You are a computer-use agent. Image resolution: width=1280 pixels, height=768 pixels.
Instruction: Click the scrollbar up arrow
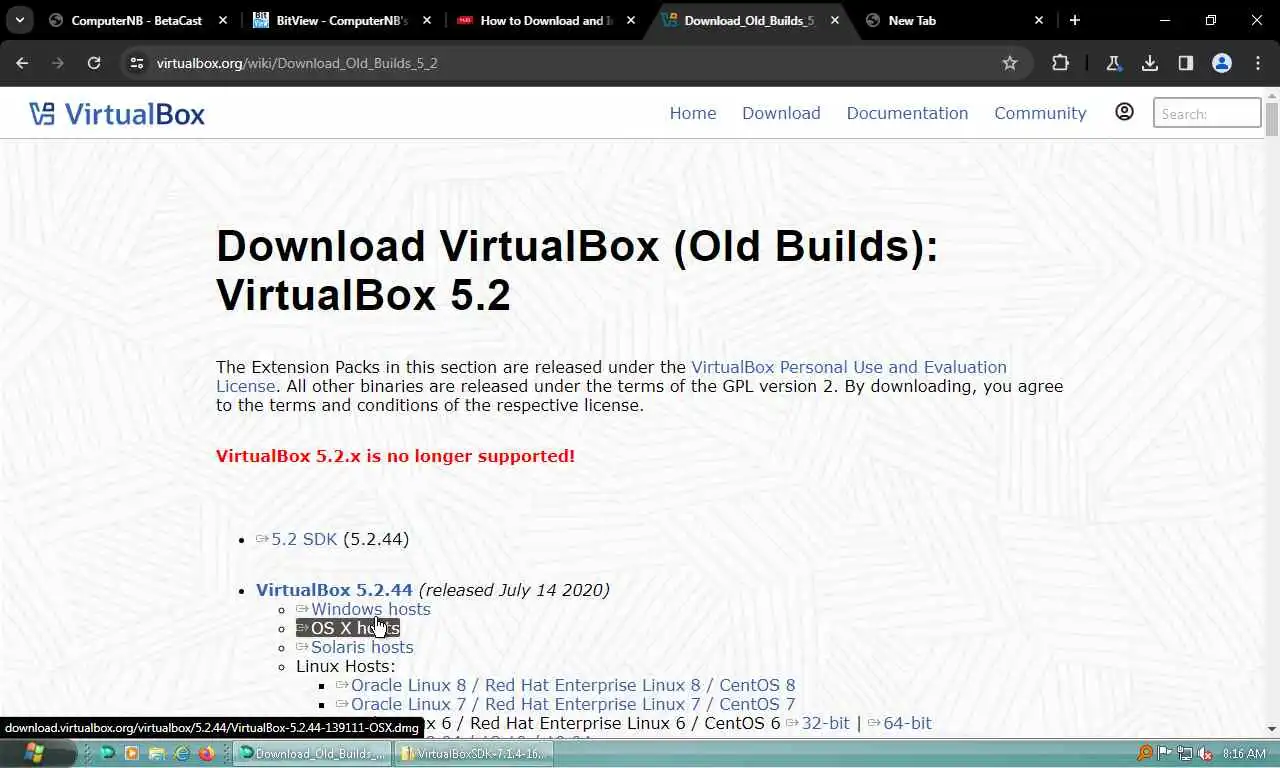point(1272,94)
